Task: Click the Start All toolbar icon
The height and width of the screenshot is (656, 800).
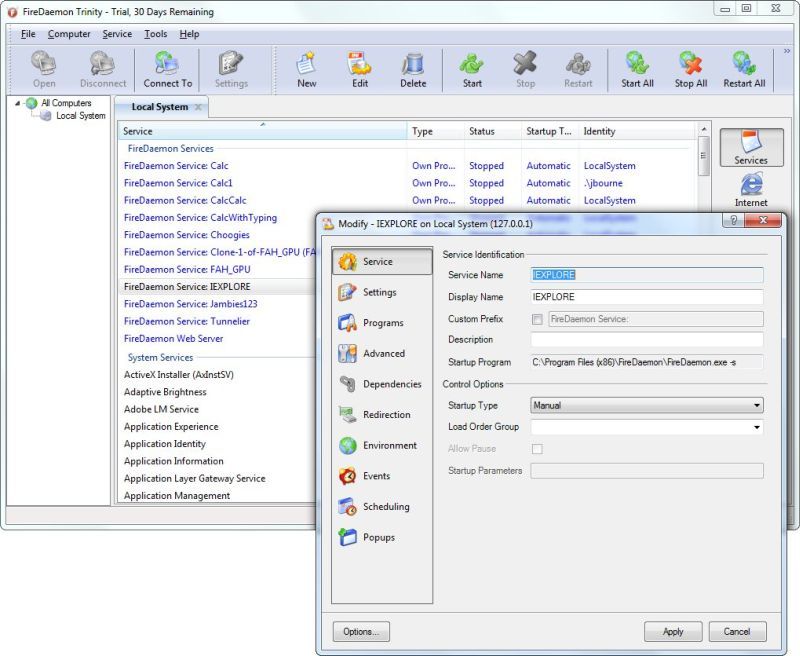Action: point(637,69)
